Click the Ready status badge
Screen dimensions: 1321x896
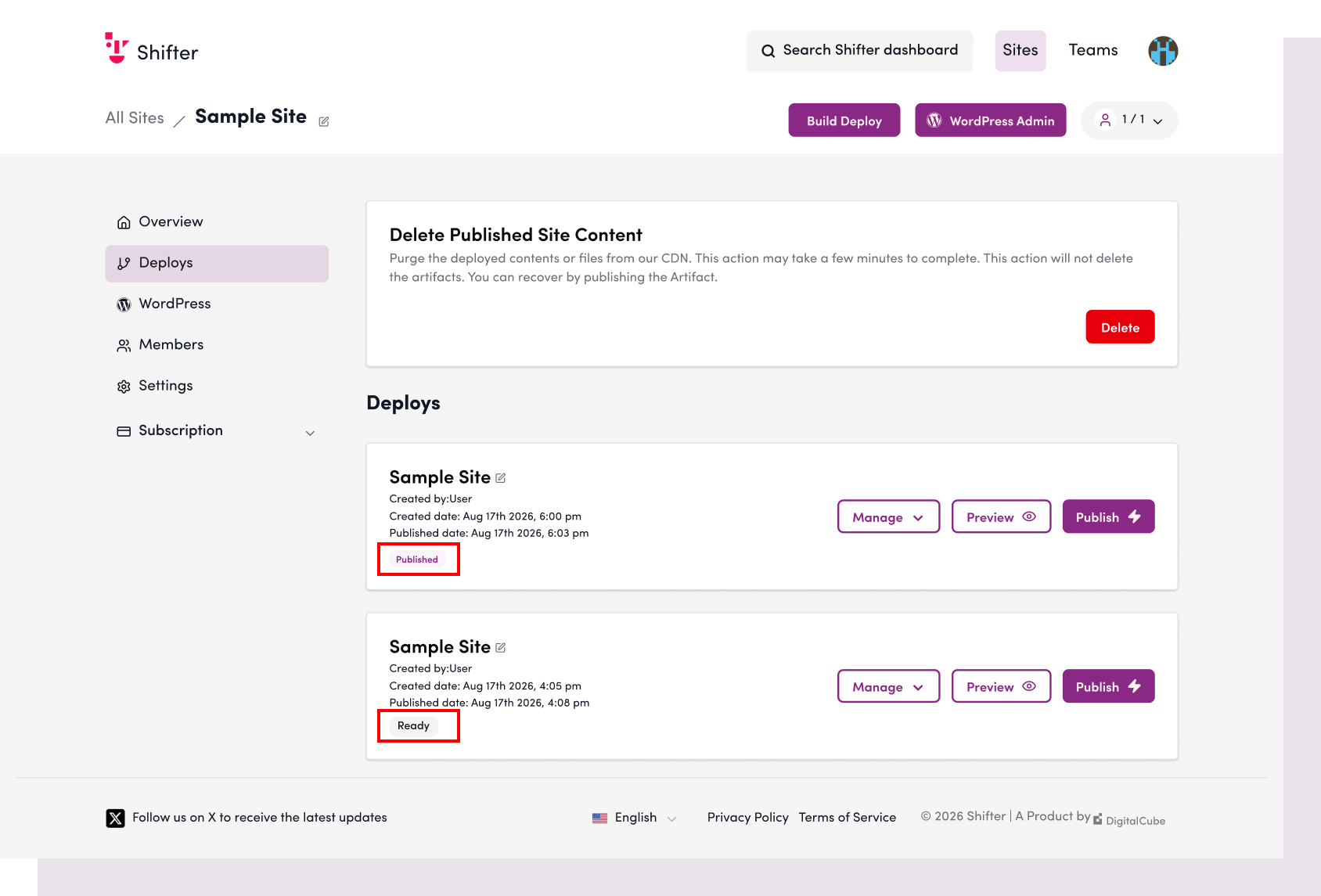pyautogui.click(x=413, y=726)
